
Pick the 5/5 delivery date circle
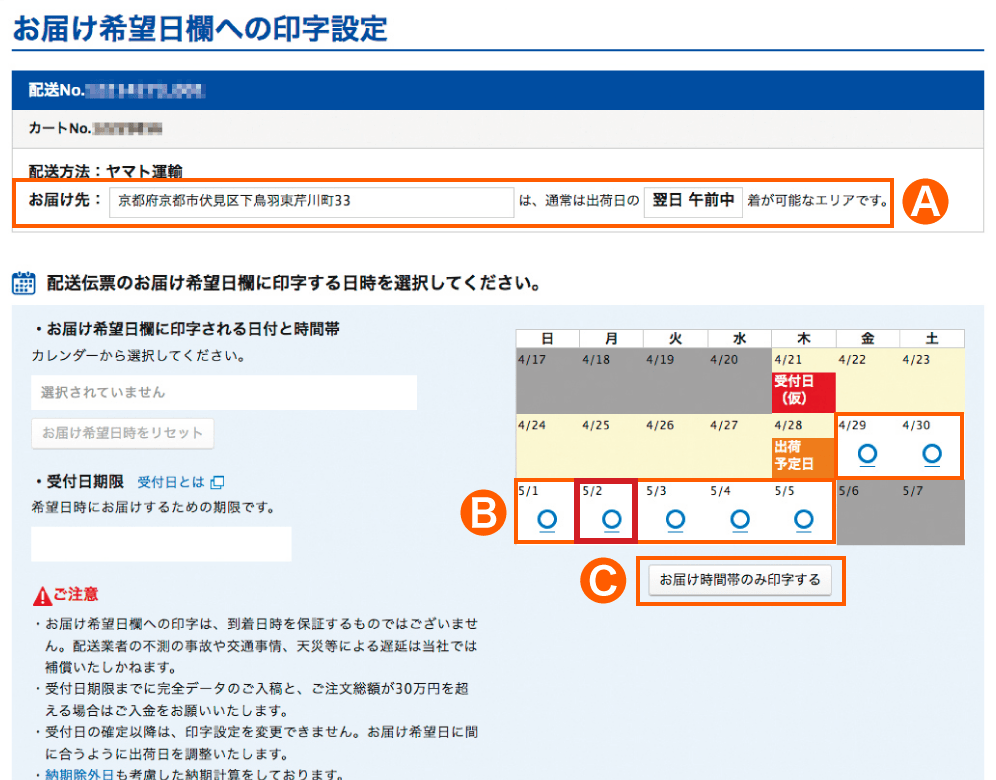804,519
